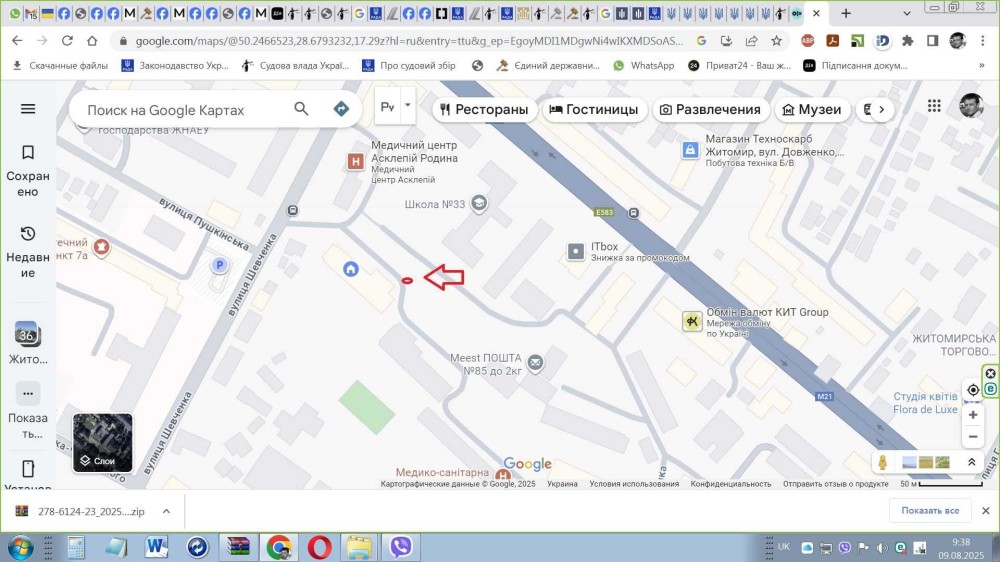This screenshot has height=562, width=1000.
Task: Open Chrome extensions puzzle icon
Action: (x=907, y=41)
